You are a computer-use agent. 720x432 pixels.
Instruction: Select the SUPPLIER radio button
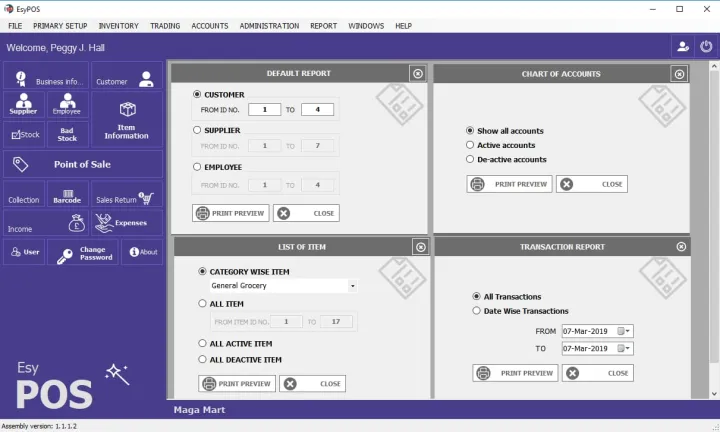coord(197,130)
